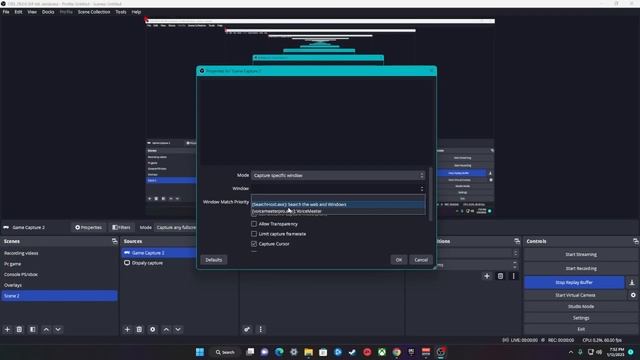Move scene down with the arrow icon
The width and height of the screenshot is (640, 360).
pos(58,329)
